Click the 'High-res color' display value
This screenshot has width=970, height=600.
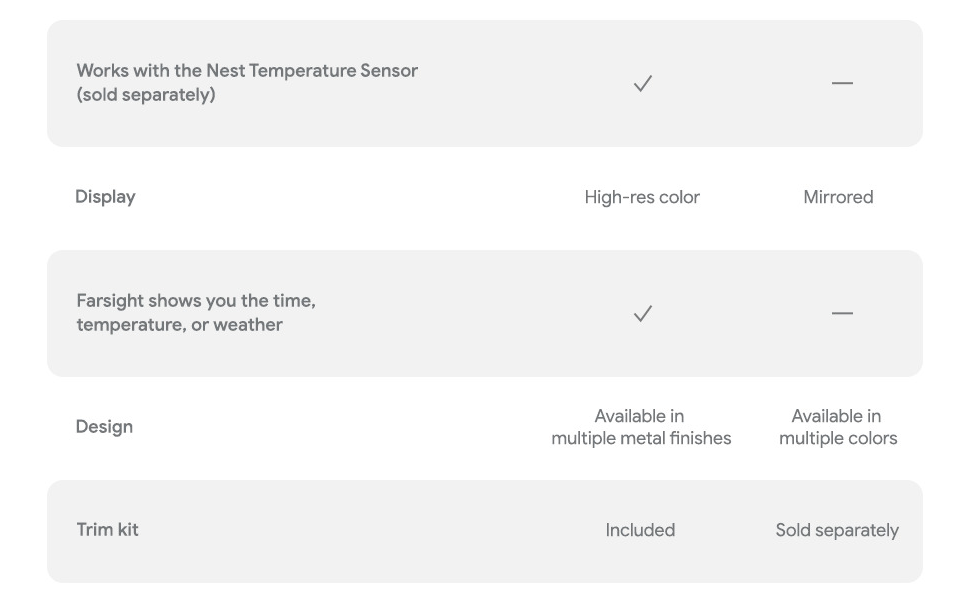pos(642,198)
